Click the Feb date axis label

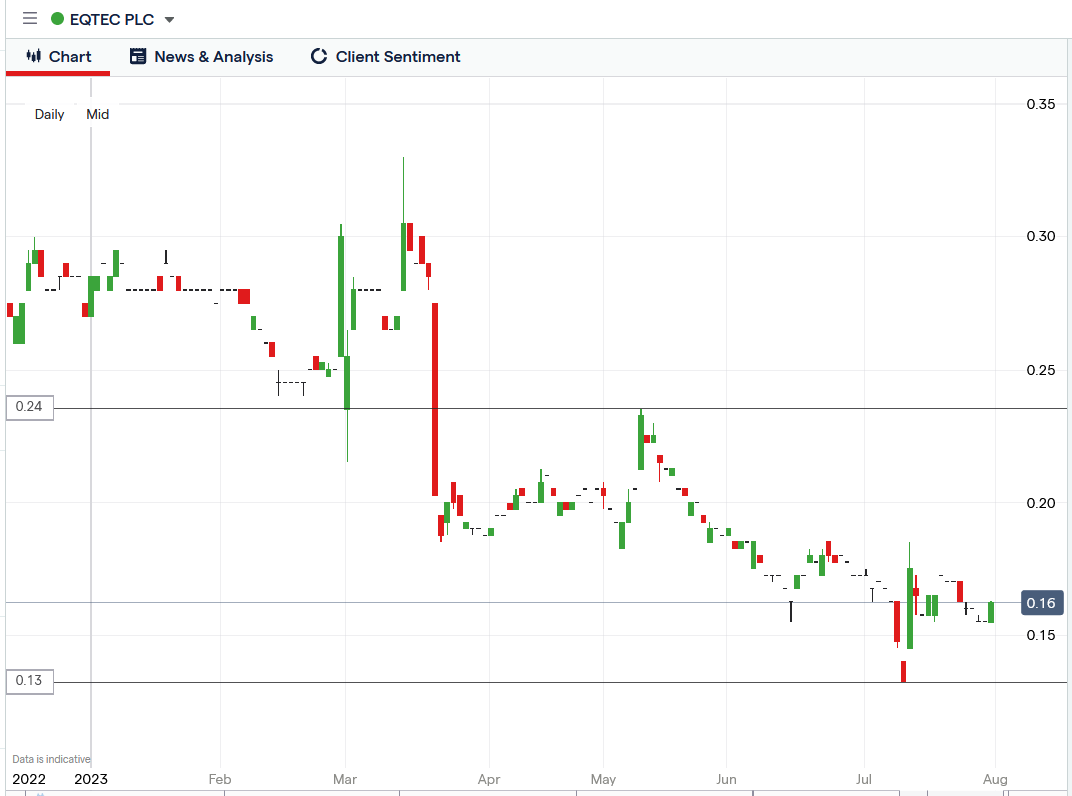pyautogui.click(x=219, y=779)
